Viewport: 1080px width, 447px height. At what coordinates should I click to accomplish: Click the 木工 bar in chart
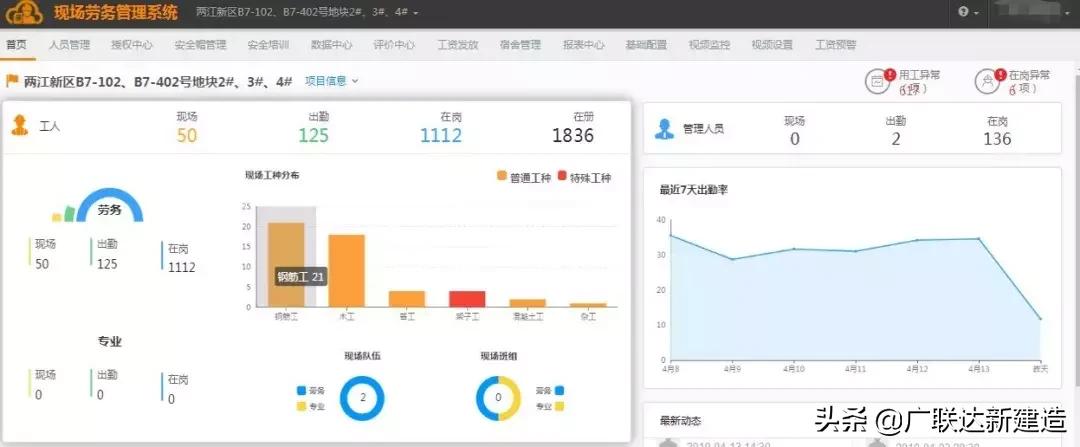pyautogui.click(x=346, y=271)
